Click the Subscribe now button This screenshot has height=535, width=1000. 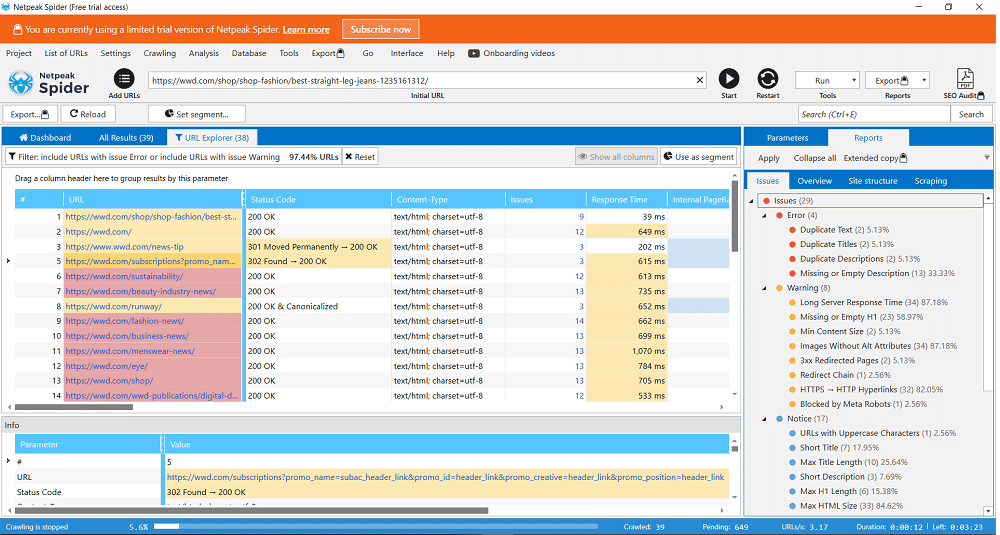pyautogui.click(x=380, y=29)
